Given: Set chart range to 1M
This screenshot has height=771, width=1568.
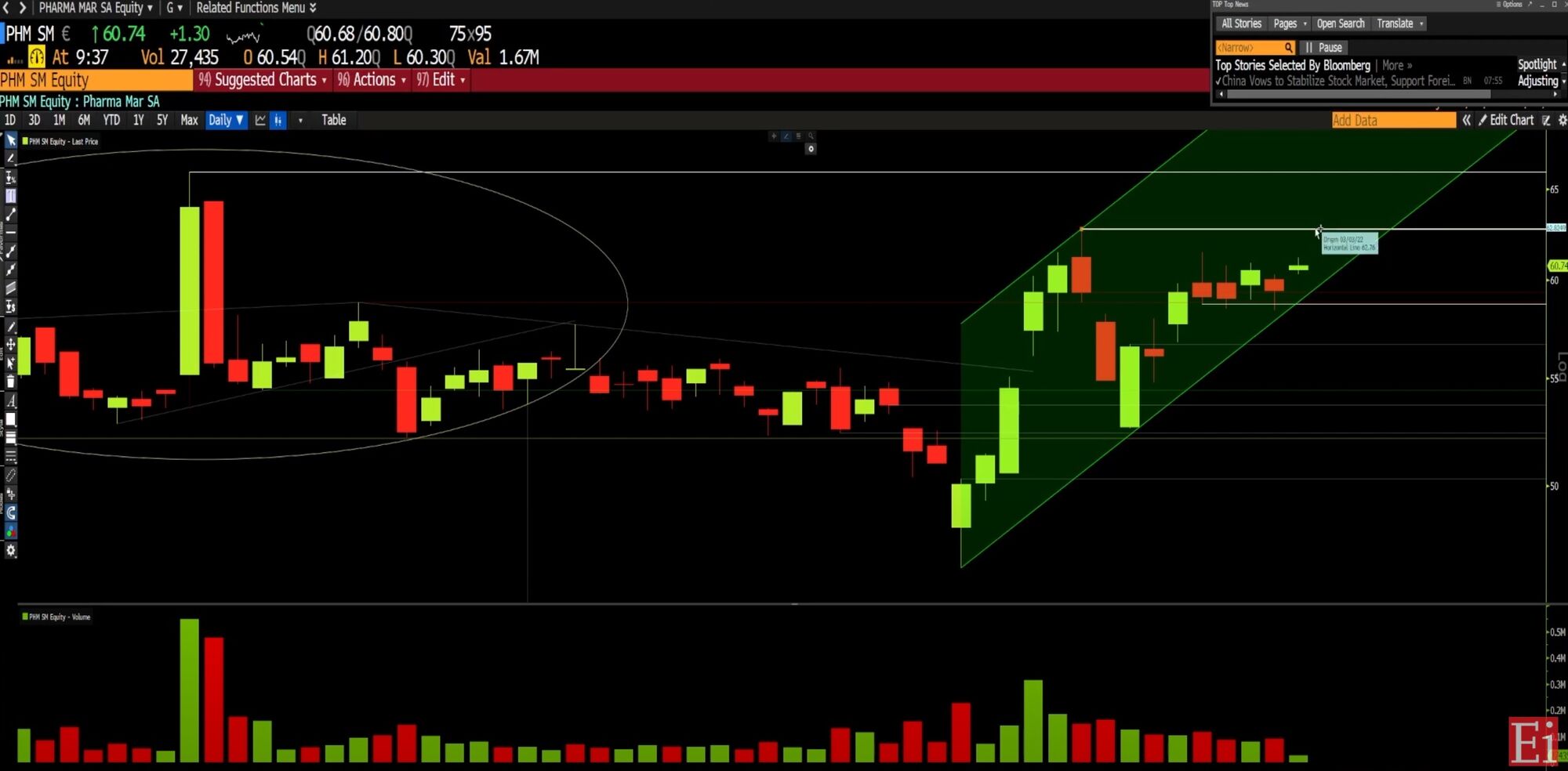Looking at the screenshot, I should pos(59,120).
